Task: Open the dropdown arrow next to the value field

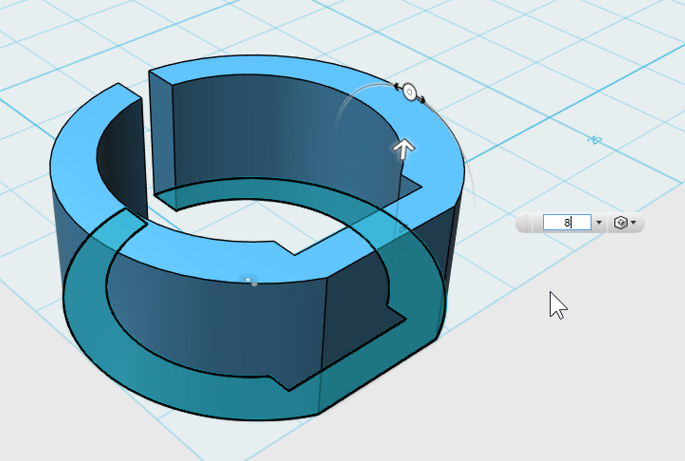Action: pos(599,223)
